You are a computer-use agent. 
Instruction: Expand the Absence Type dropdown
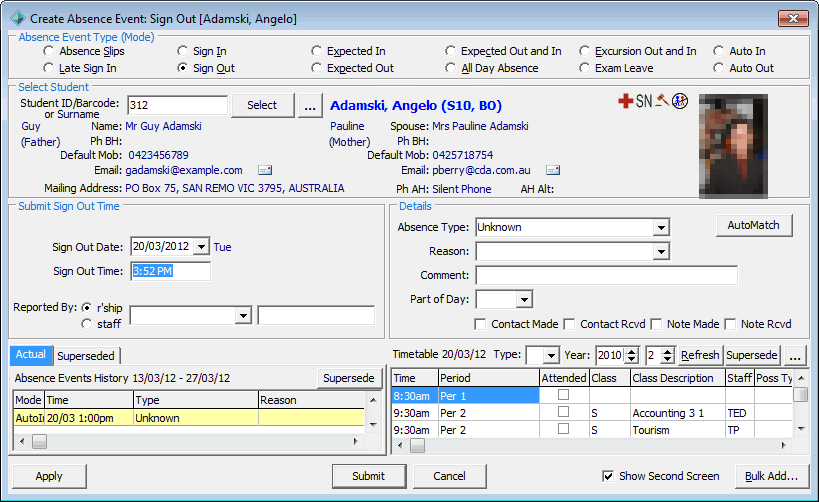tap(661, 227)
